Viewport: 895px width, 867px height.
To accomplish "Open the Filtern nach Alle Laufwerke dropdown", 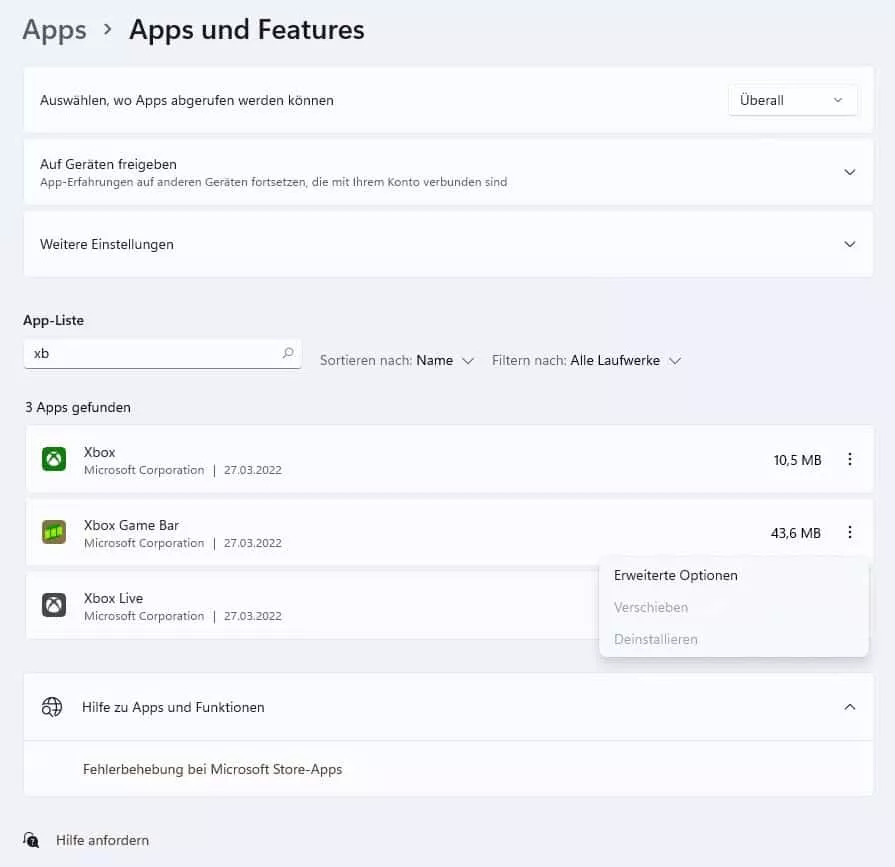I will (587, 361).
